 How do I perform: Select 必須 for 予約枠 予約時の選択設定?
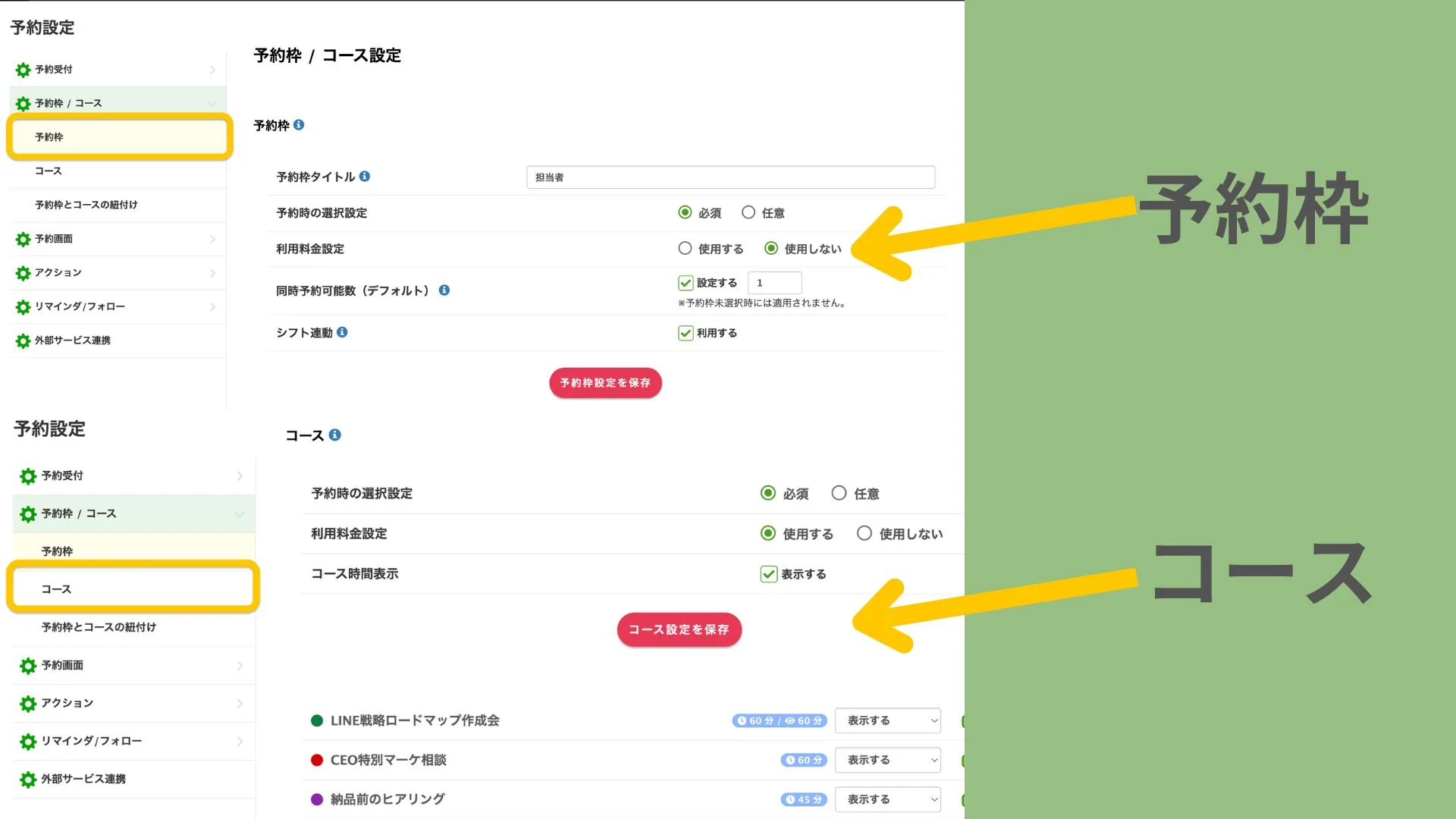pyautogui.click(x=685, y=212)
